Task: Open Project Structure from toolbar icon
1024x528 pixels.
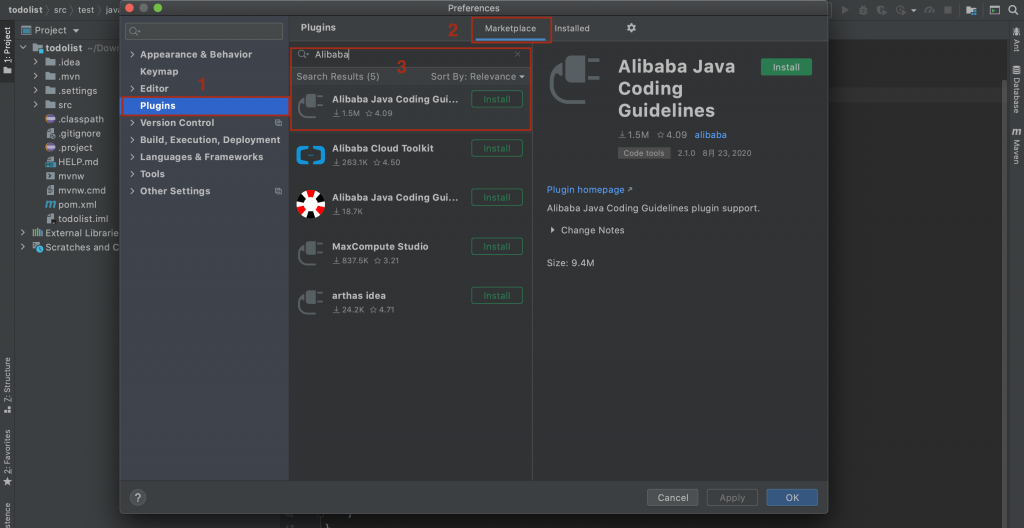Action: 972,10
